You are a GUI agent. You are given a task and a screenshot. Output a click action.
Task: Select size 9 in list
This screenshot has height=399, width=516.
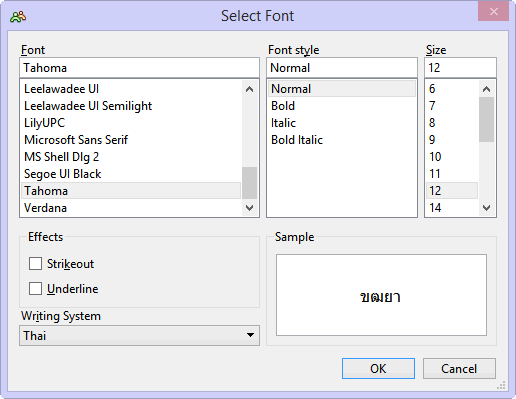point(452,140)
